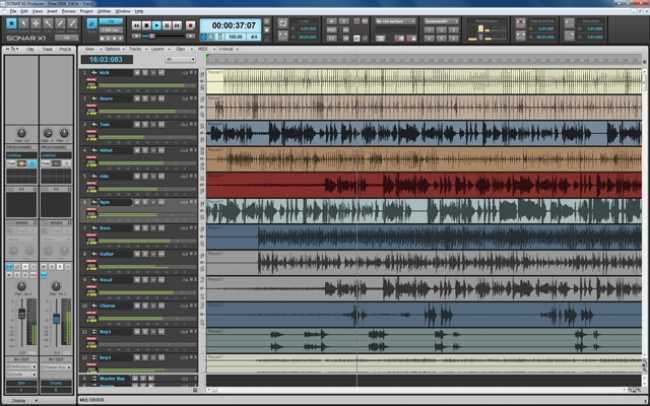Activate the Edit tool
Screen dimensions: 650x406
(x=48, y=23)
